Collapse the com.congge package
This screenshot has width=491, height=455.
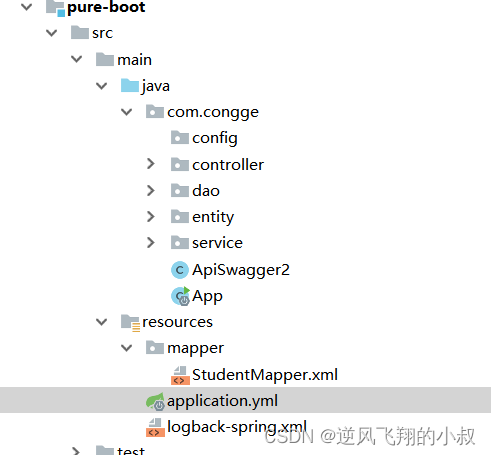coord(127,112)
